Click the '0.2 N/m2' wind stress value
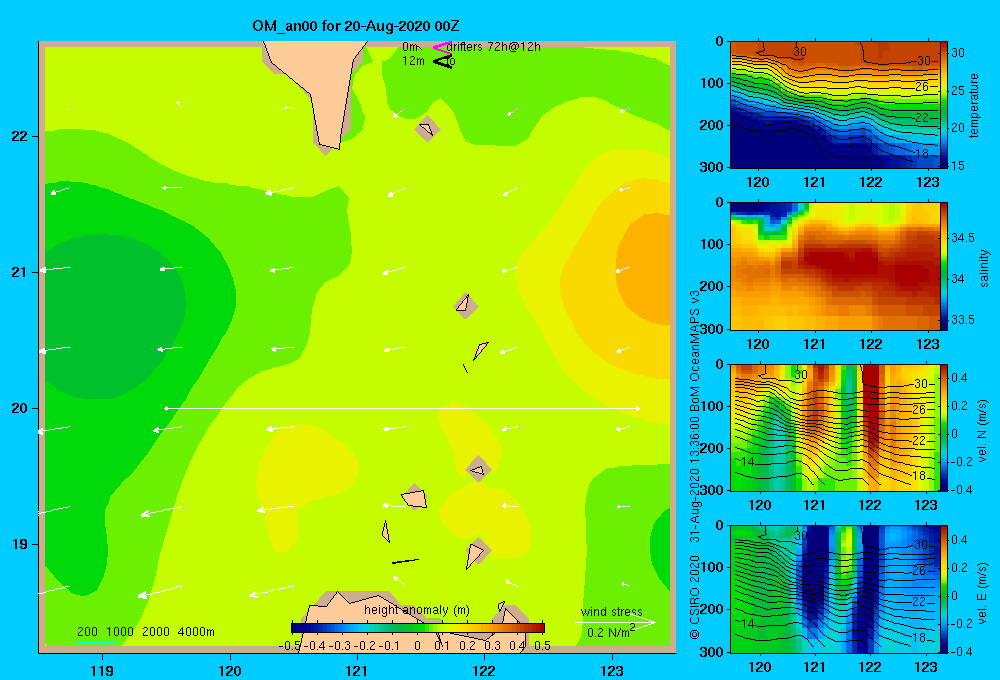Image resolution: width=1000 pixels, height=680 pixels. 611,632
